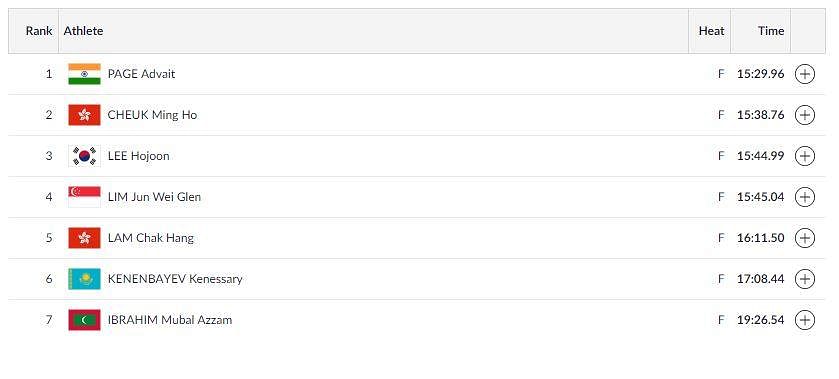Expand details for PAGE Advait's result
Viewport: 839px width, 379px height.
[805, 74]
